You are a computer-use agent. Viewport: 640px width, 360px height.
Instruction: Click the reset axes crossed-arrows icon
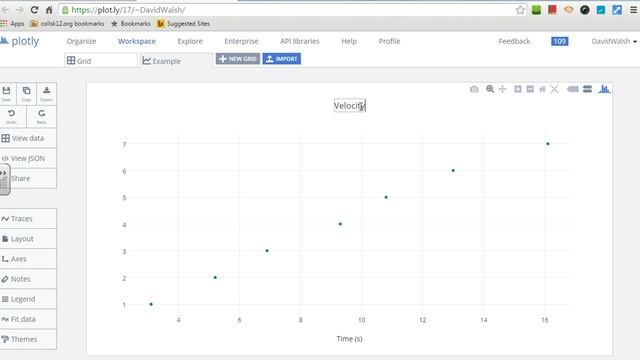[x=554, y=89]
